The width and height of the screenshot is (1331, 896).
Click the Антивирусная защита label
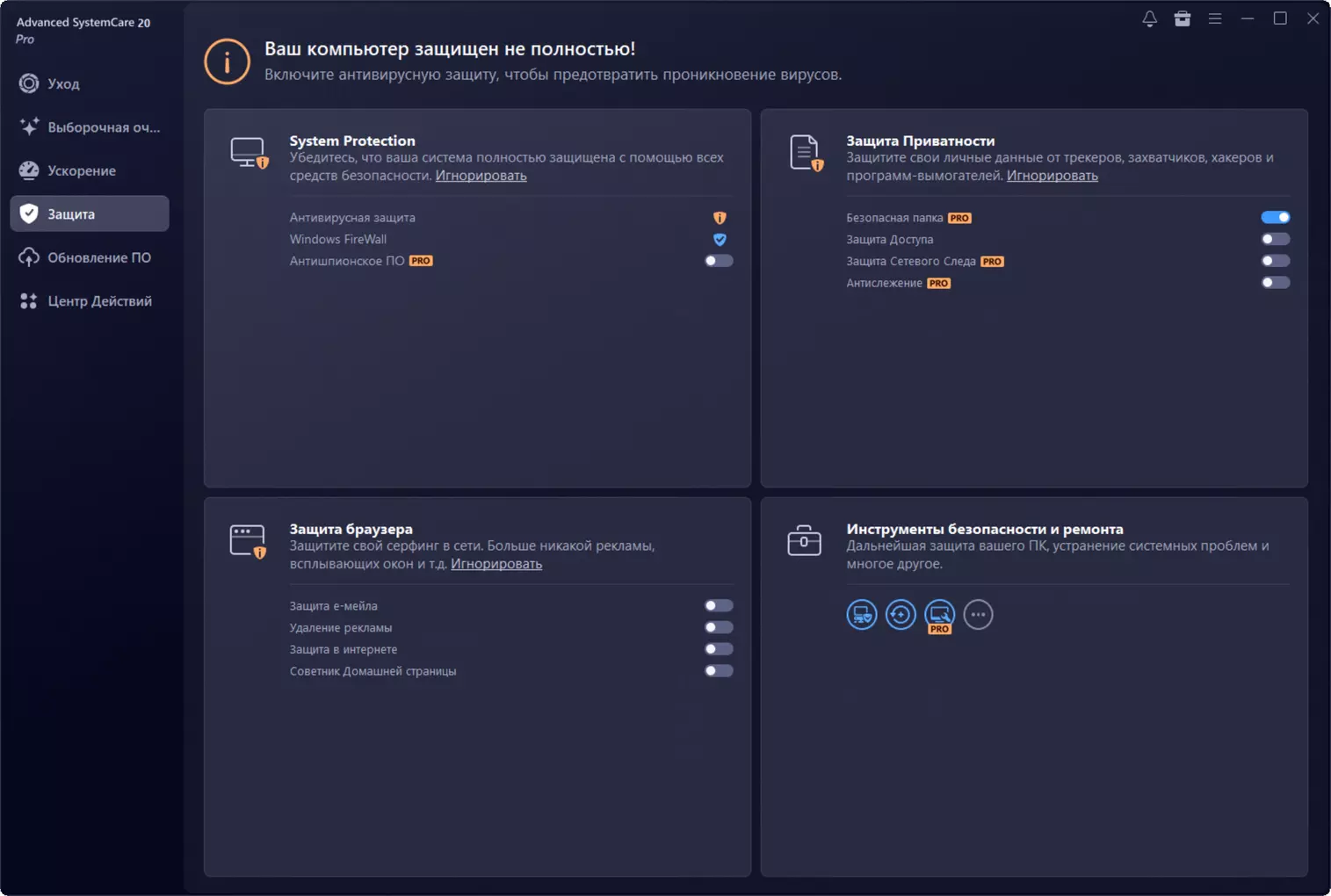coord(352,218)
